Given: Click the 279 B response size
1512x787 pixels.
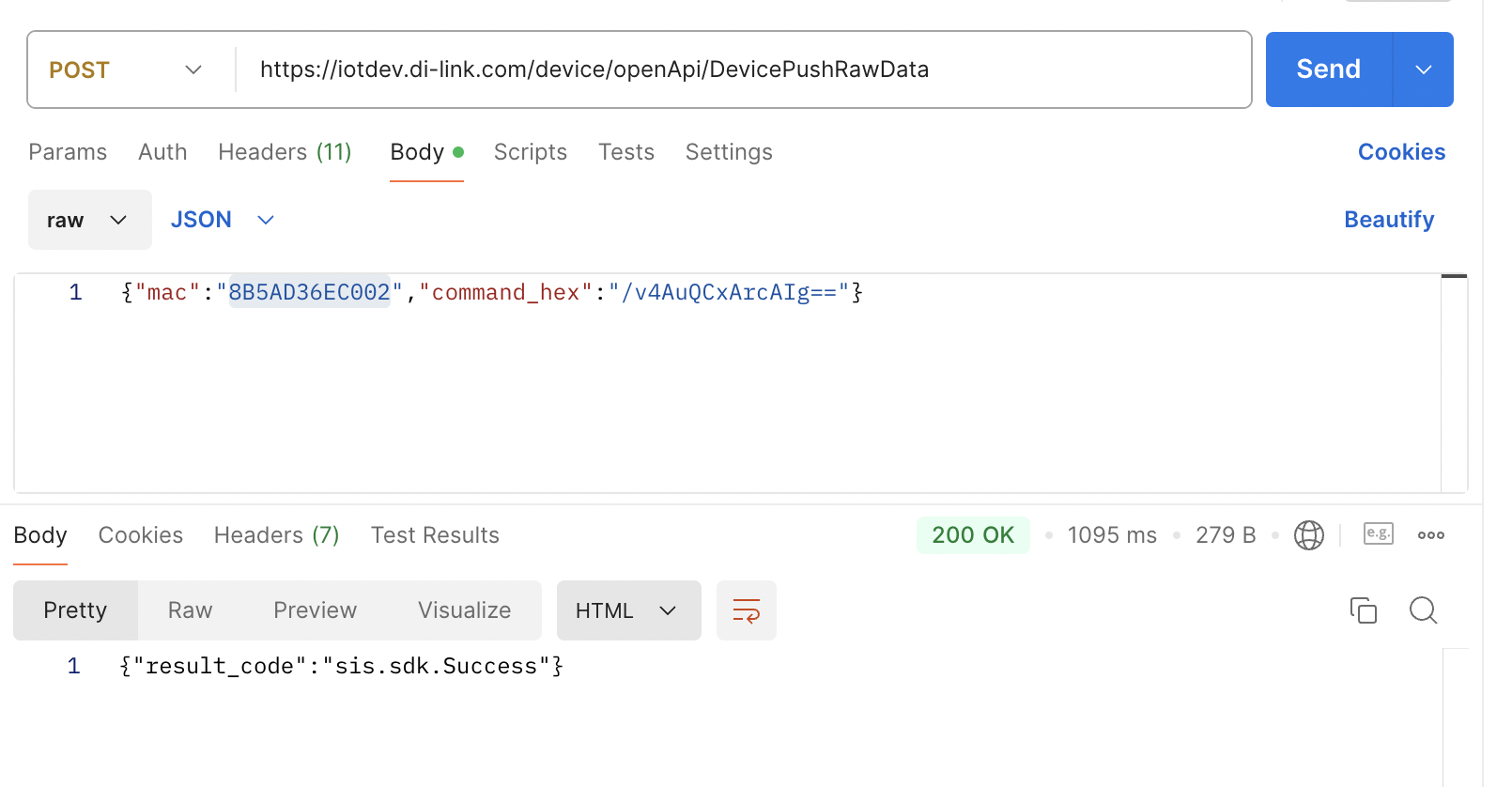Looking at the screenshot, I should pos(1226,535).
